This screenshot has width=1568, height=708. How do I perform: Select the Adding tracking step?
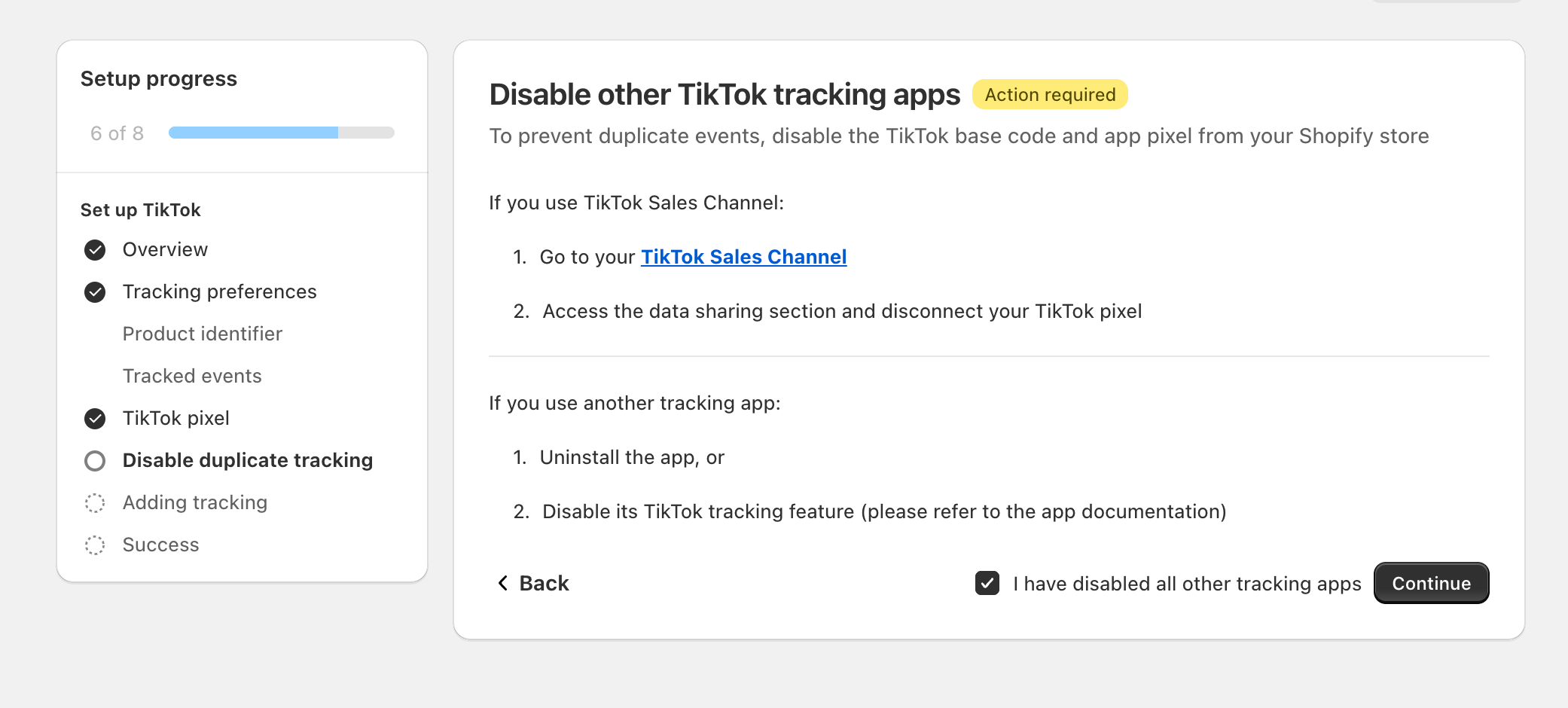[194, 502]
